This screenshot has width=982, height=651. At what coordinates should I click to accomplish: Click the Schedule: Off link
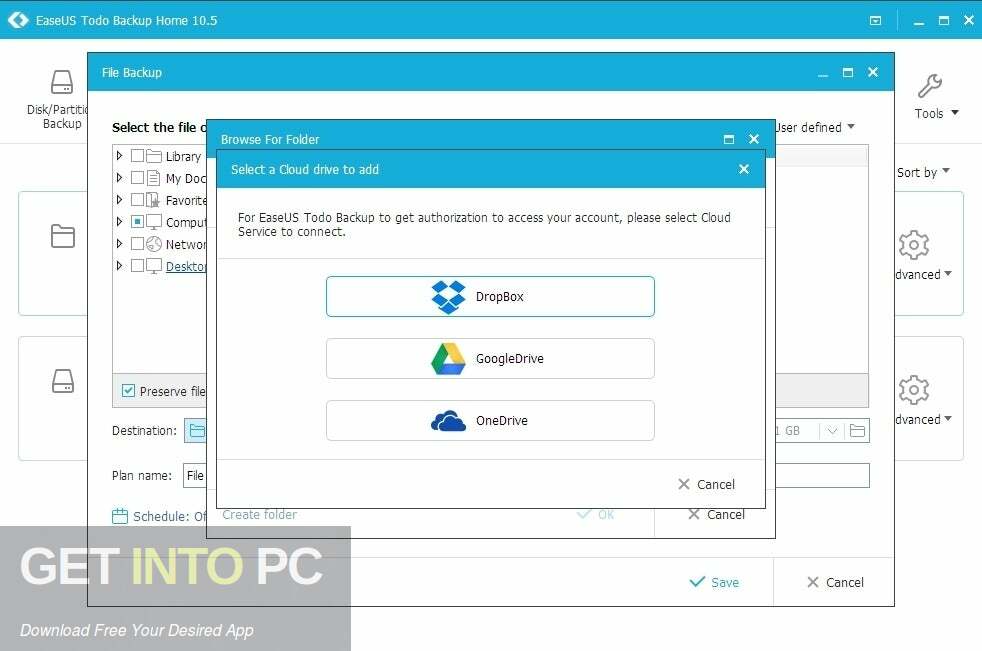[169, 516]
